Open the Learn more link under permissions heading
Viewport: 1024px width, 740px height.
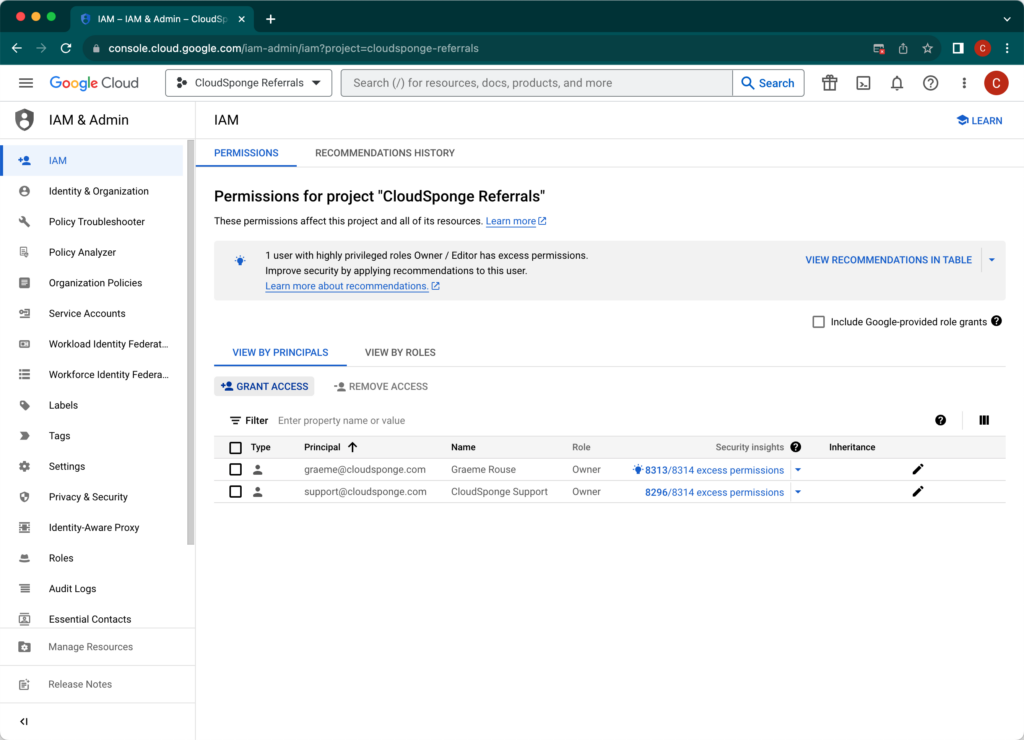coord(516,221)
